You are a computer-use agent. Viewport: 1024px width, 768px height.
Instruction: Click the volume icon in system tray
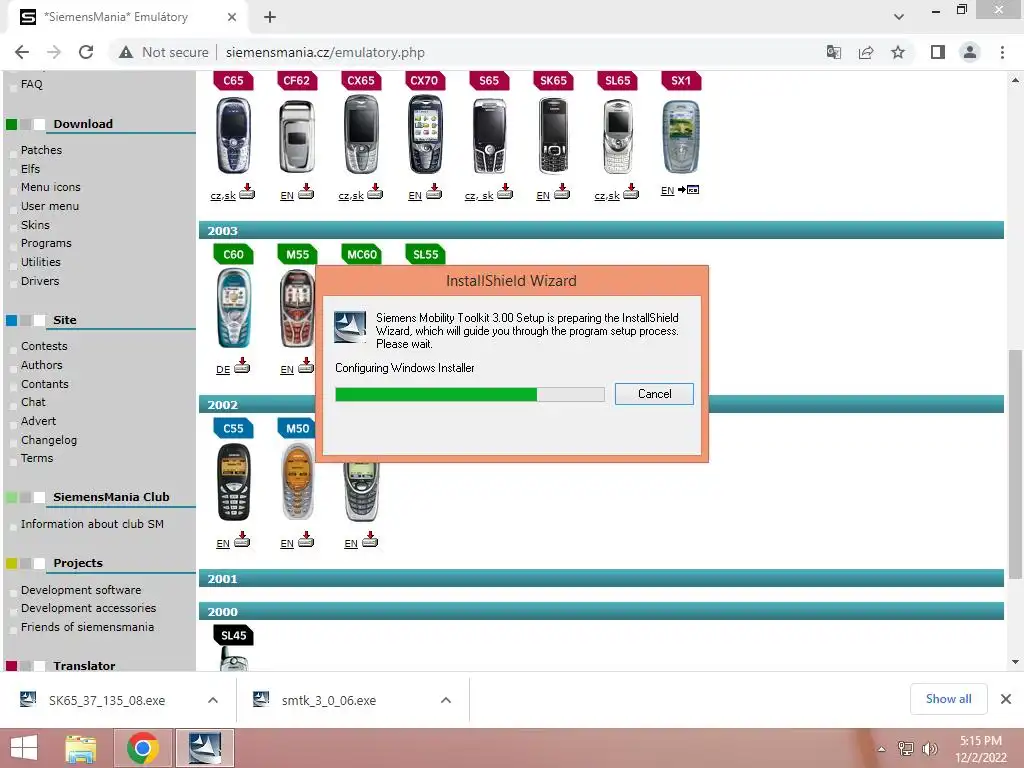(x=930, y=749)
